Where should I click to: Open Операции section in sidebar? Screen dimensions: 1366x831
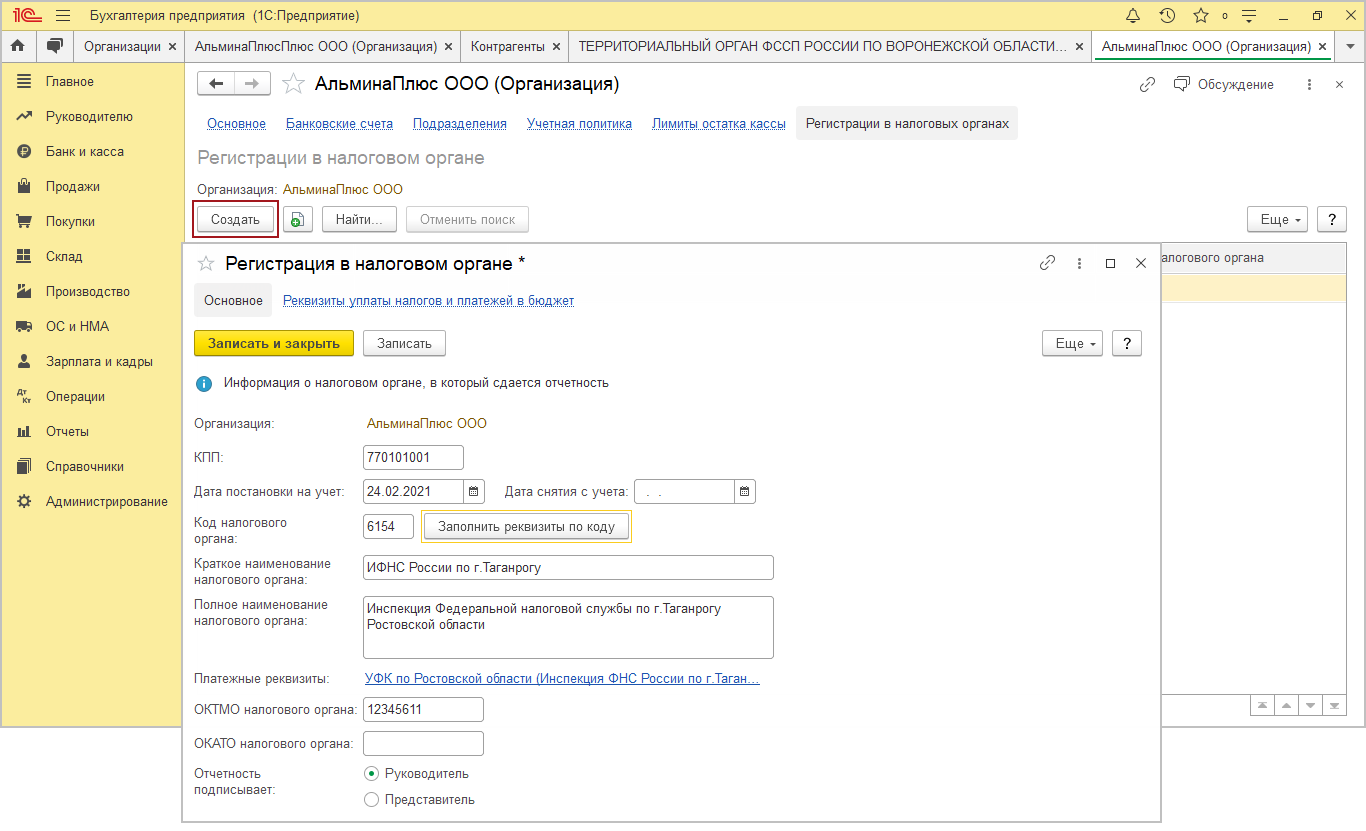(x=75, y=396)
